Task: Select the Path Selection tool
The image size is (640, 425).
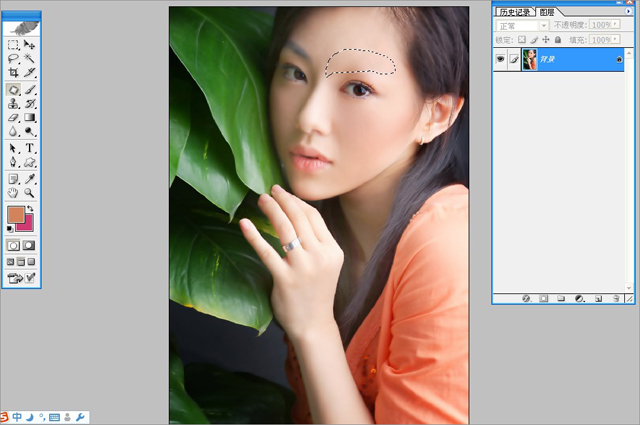Action: click(13, 148)
